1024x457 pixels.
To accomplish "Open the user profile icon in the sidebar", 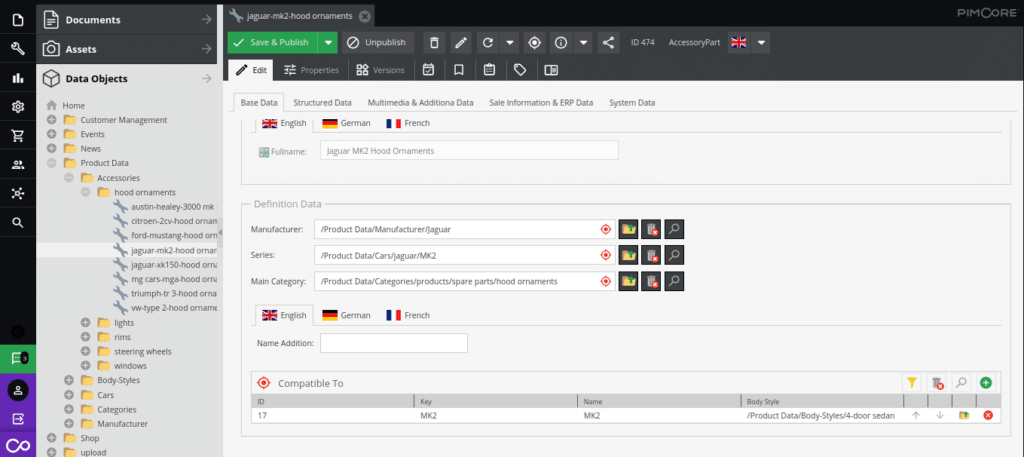I will click(18, 390).
